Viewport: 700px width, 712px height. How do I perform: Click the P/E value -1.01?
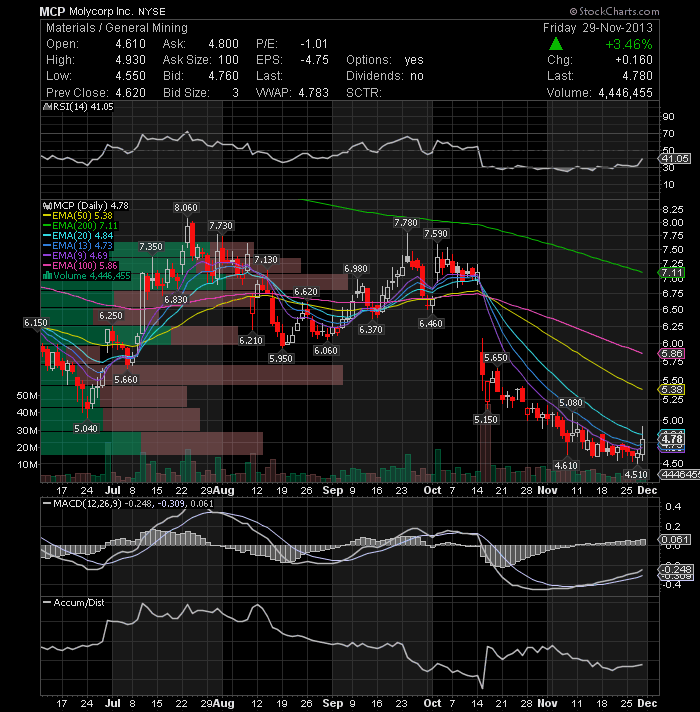point(314,44)
